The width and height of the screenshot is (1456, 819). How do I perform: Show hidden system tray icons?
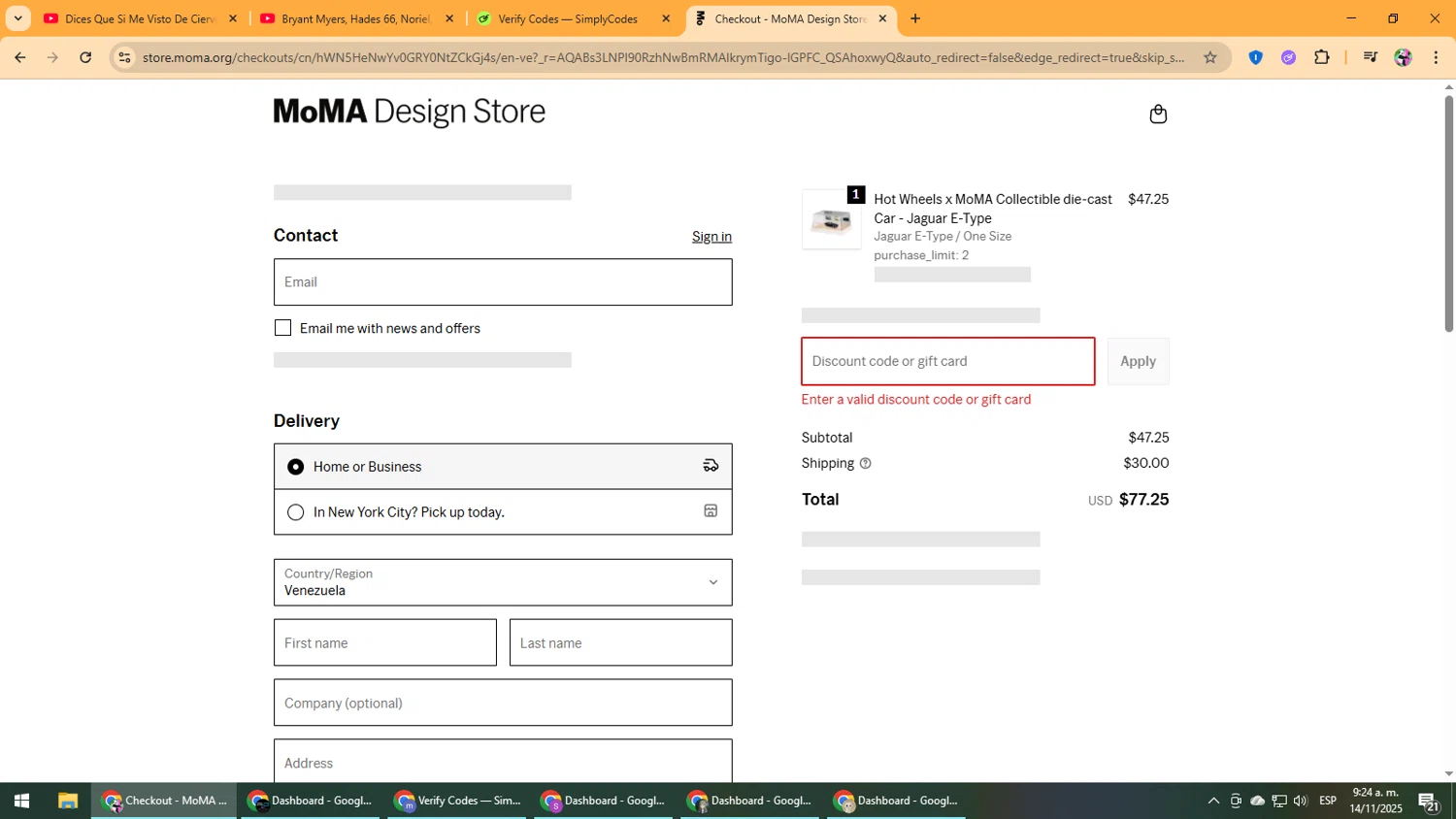point(1213,801)
